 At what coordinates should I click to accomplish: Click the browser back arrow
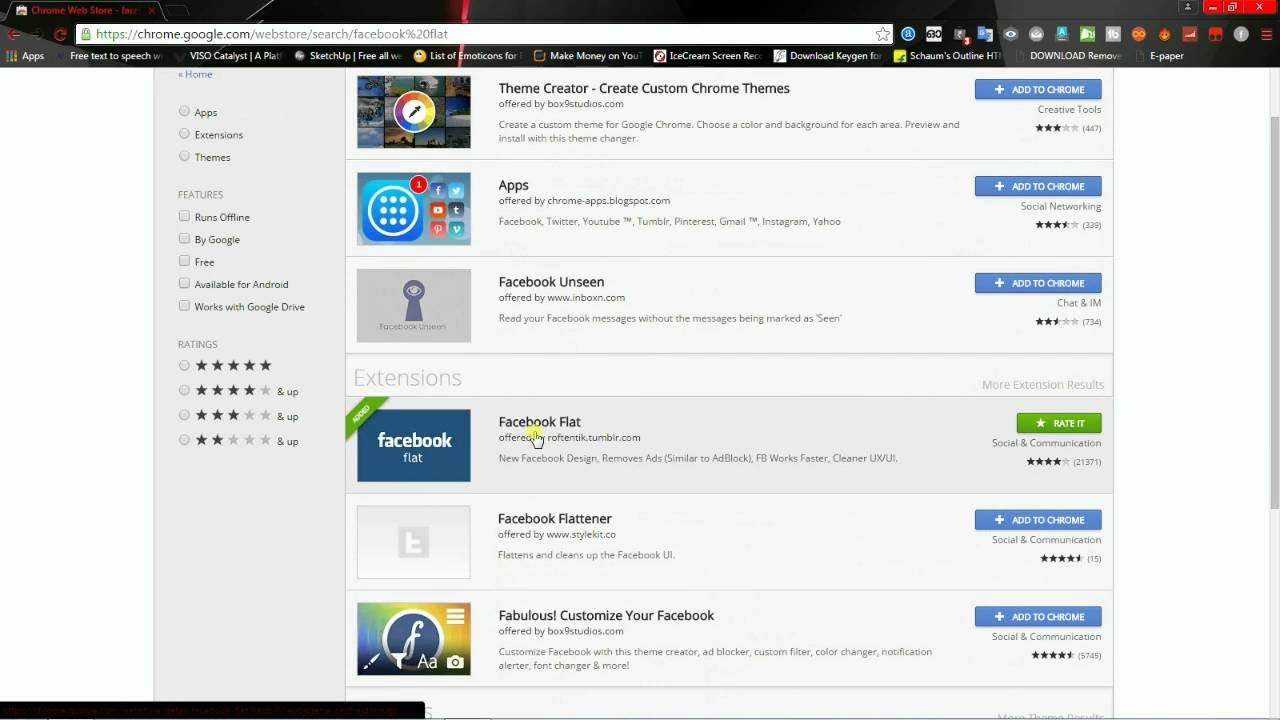14,33
